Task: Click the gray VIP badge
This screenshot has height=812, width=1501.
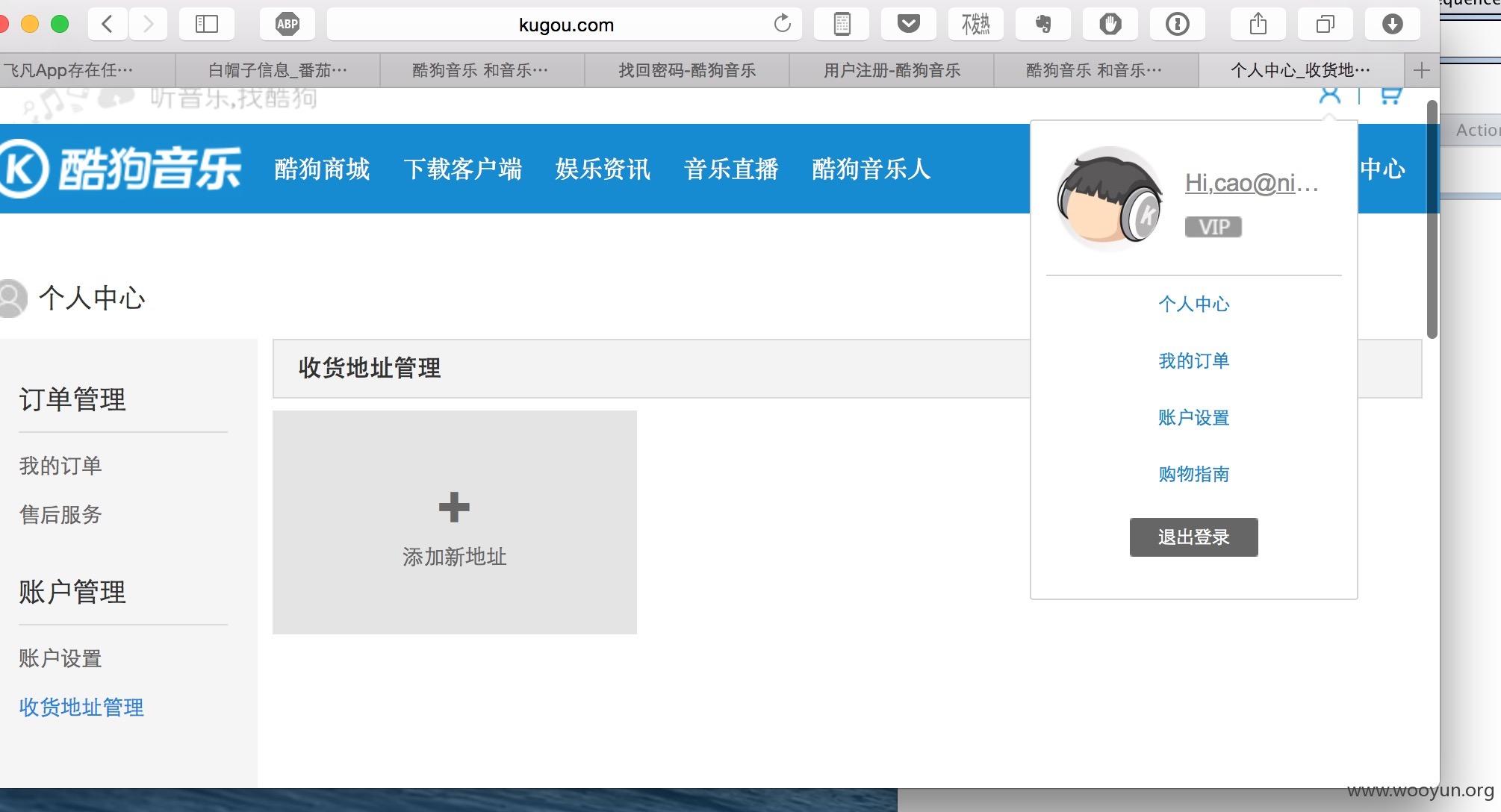Action: 1213,227
